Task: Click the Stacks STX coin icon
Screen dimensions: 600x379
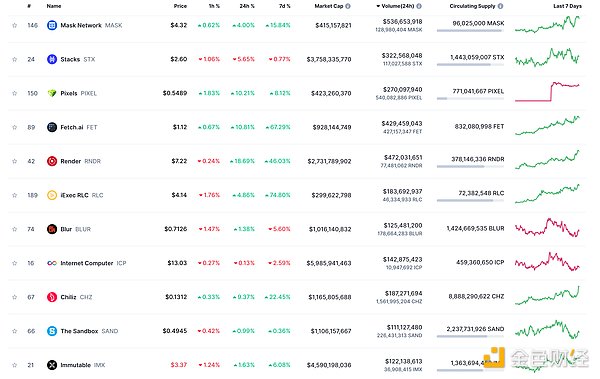Action: point(52,59)
